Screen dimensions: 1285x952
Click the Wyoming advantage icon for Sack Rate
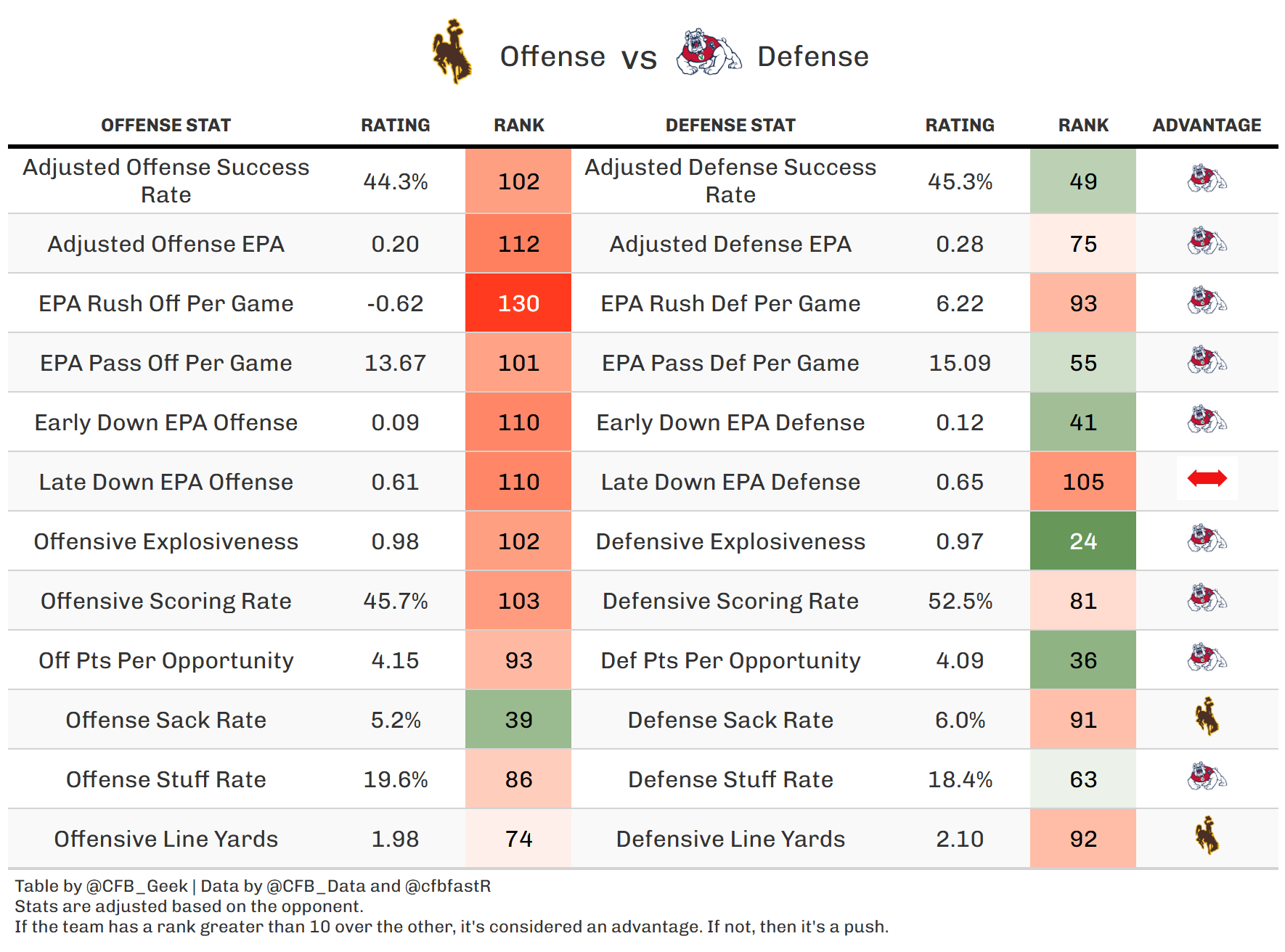(x=1207, y=717)
